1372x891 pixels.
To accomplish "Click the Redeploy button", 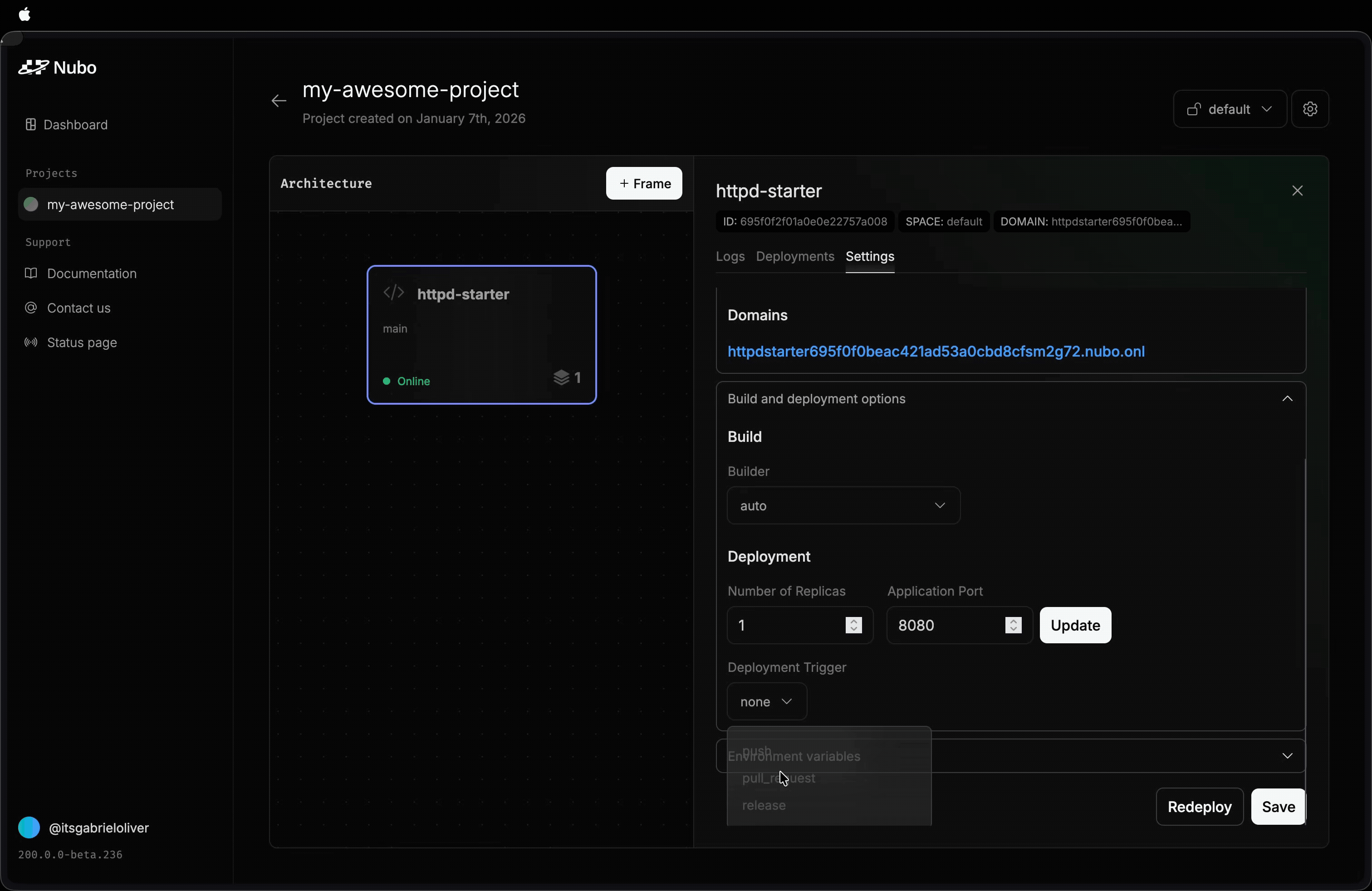I will (1199, 806).
